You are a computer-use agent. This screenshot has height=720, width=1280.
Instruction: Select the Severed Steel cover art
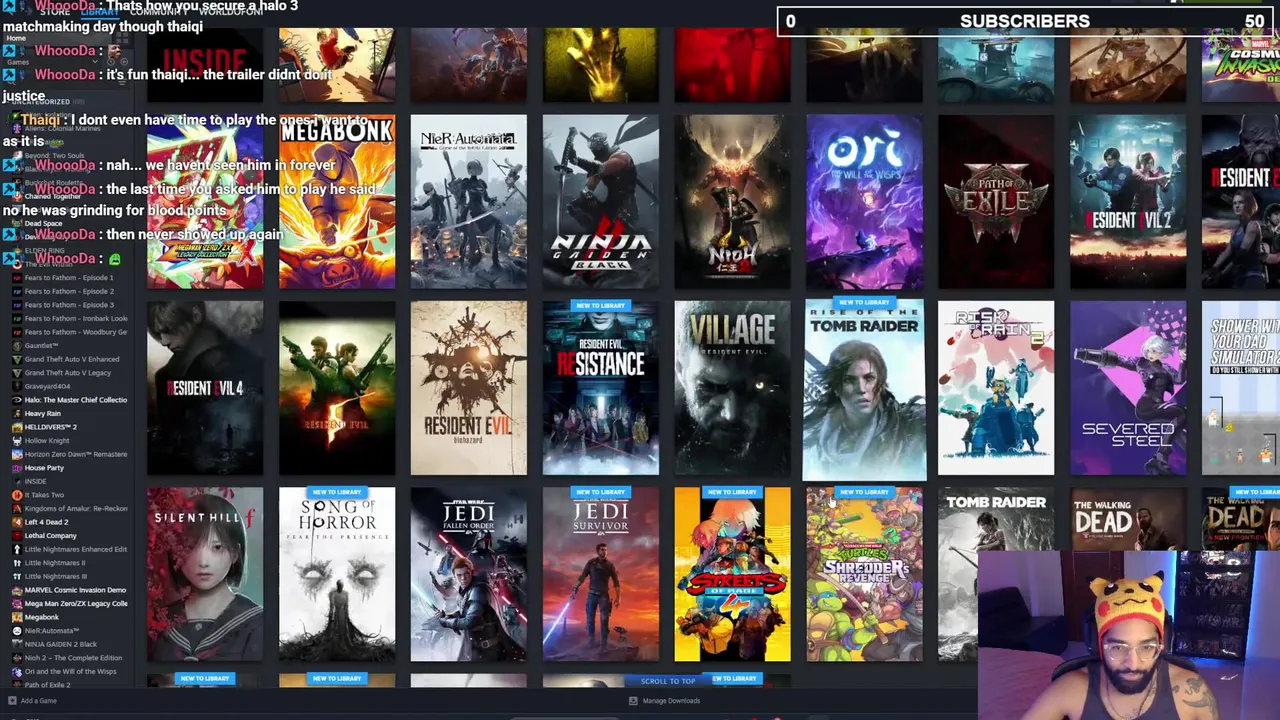coord(1128,388)
